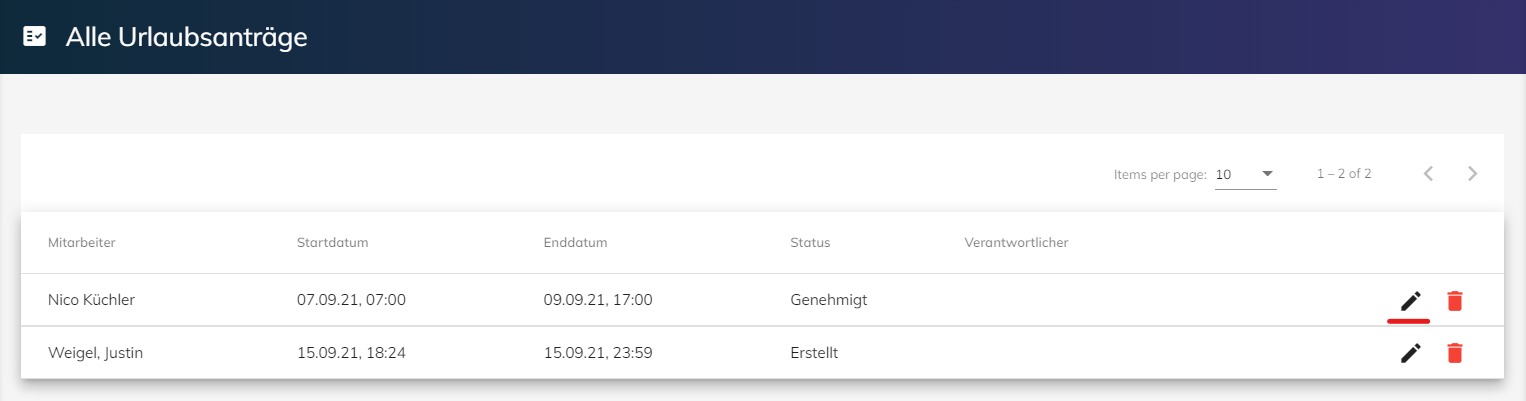Viewport: 1526px width, 401px height.
Task: Edit Weigel, Justin's vacation request
Action: tap(1410, 353)
